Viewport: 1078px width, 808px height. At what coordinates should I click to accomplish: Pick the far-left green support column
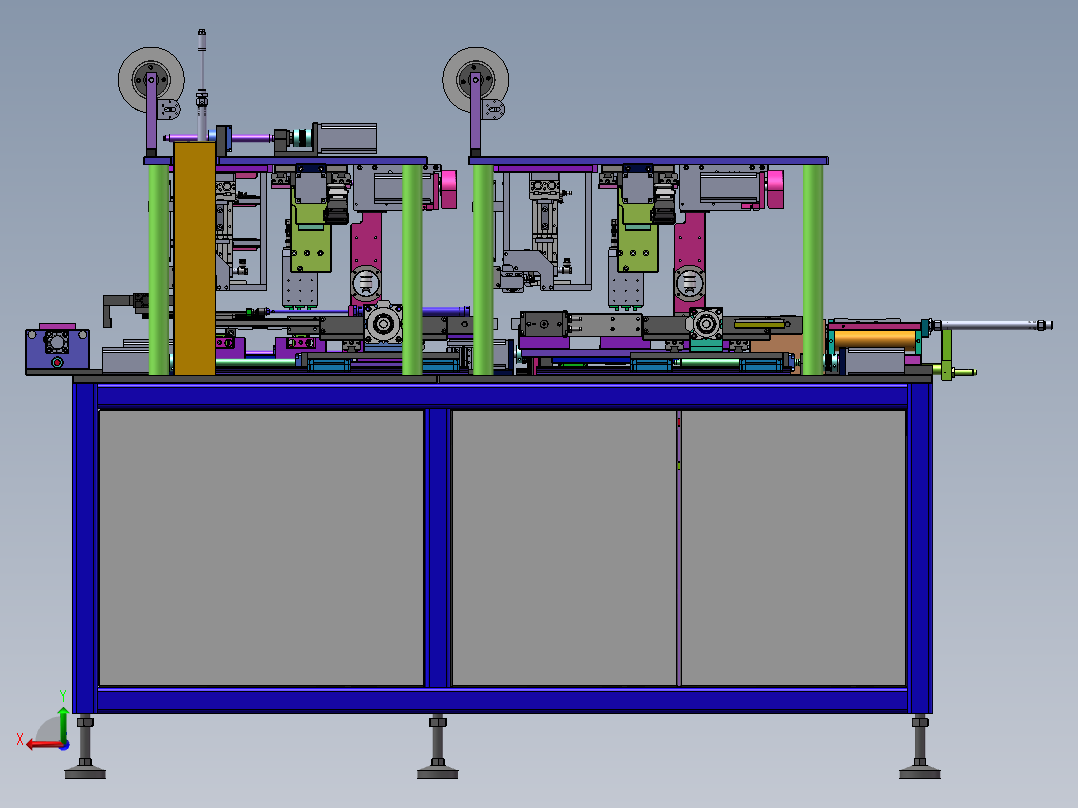tap(159, 270)
